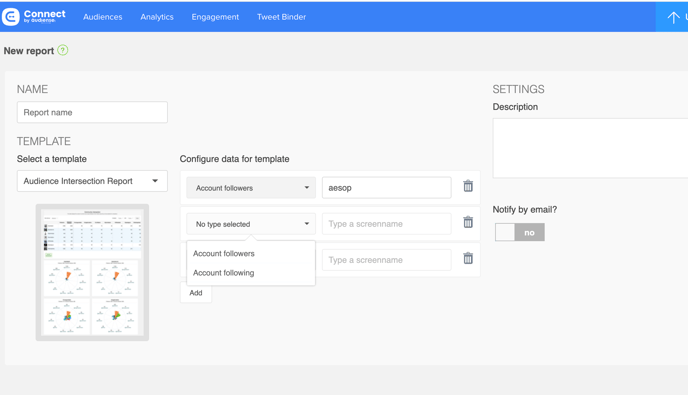Open the Audience Intersection Report template dropdown
The image size is (688, 395).
(x=92, y=181)
